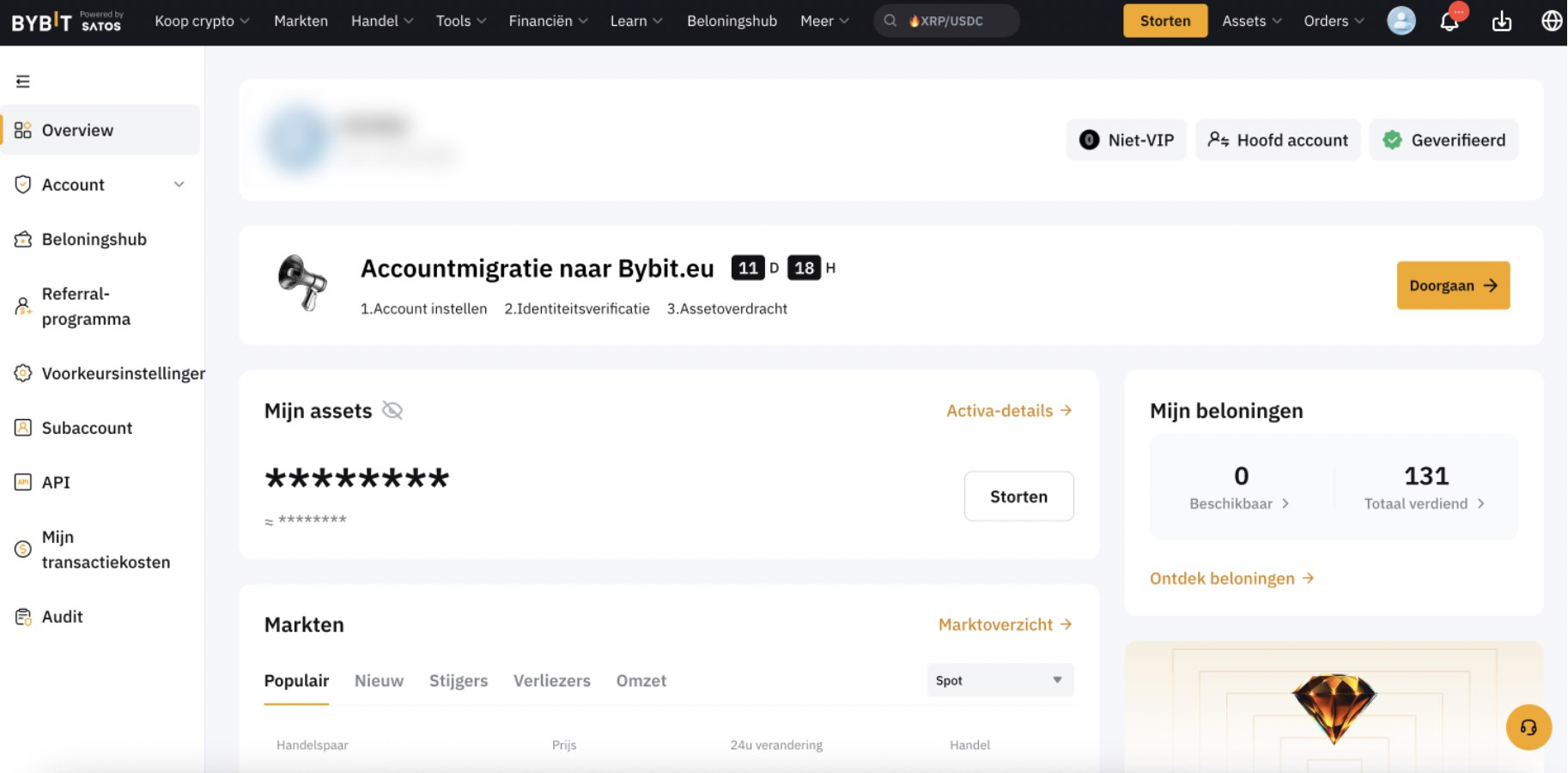Screen dimensions: 1568x773
Task: Open notifications bell icon
Action: pos(1449,21)
